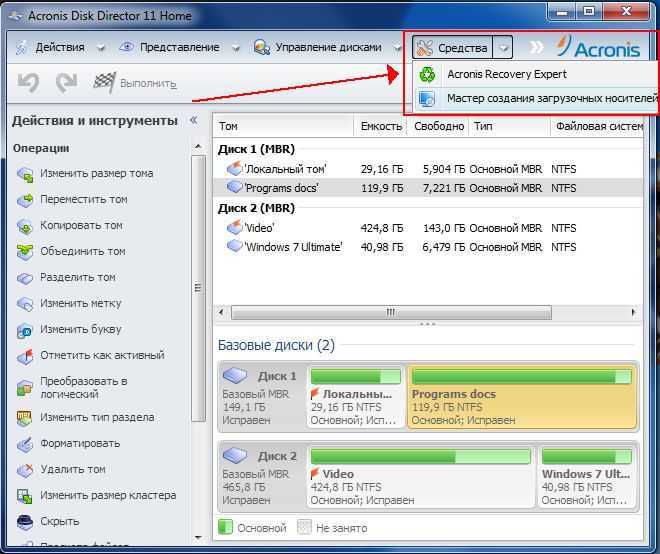This screenshot has width=660, height=554.
Task: Click operations panel scroll up arrow
Action: (198, 146)
